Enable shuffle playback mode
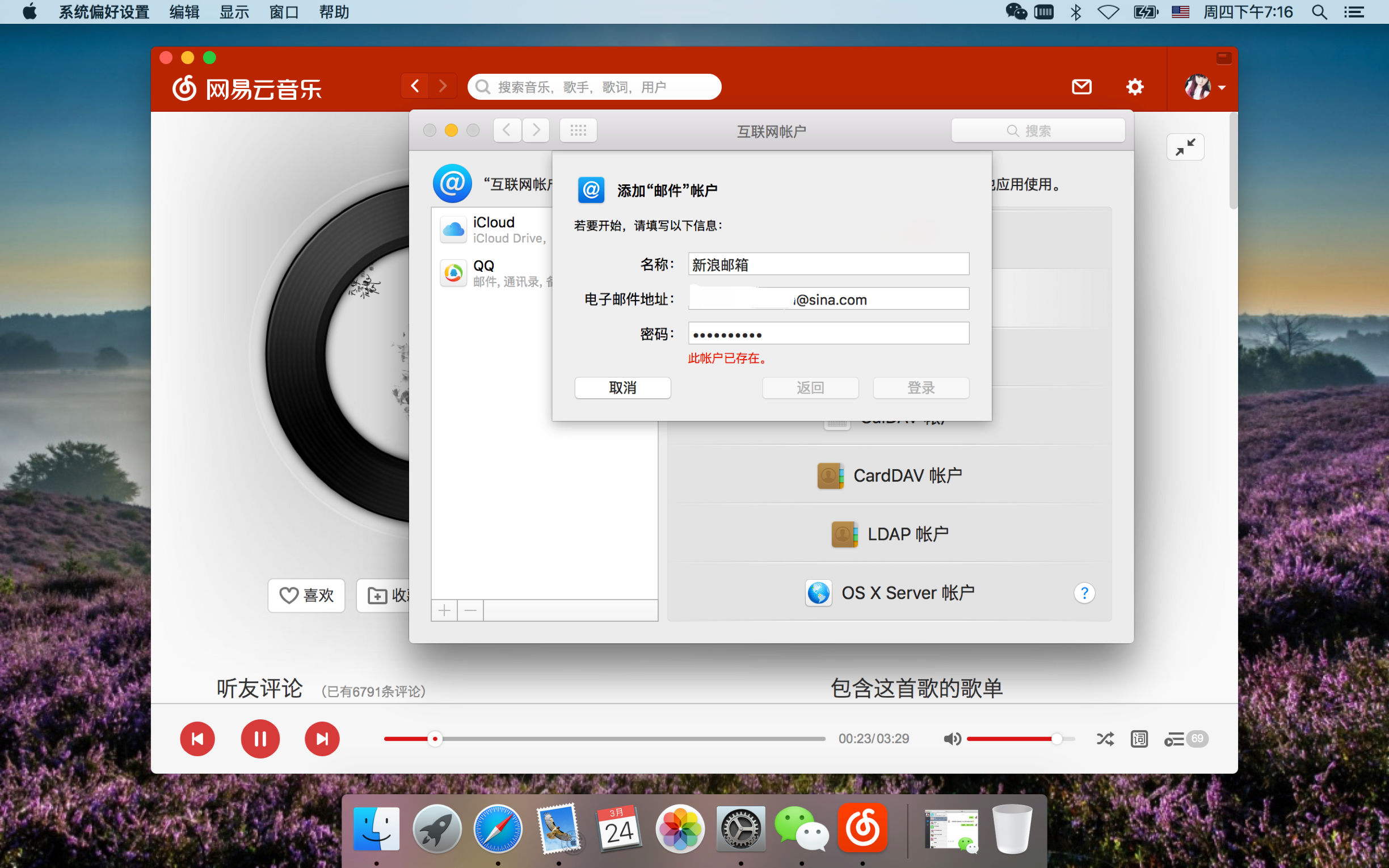The width and height of the screenshot is (1389, 868). pos(1105,739)
